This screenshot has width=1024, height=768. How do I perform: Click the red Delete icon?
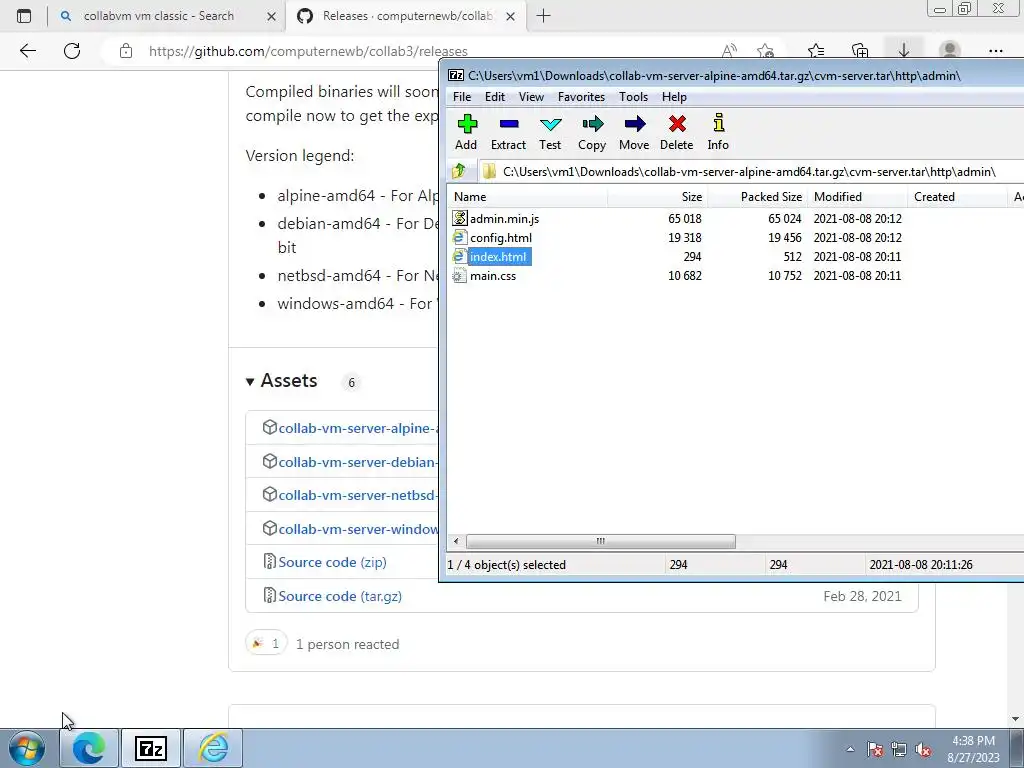point(677,133)
